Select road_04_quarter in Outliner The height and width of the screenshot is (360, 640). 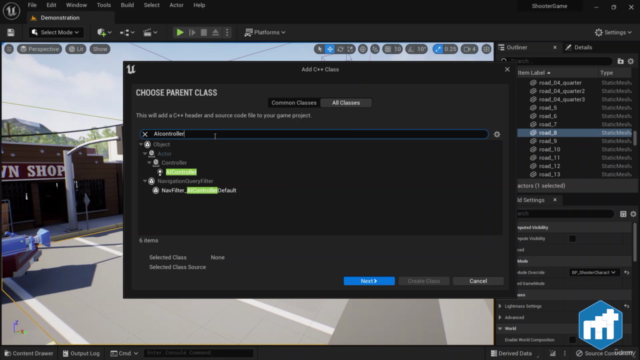pyautogui.click(x=560, y=82)
